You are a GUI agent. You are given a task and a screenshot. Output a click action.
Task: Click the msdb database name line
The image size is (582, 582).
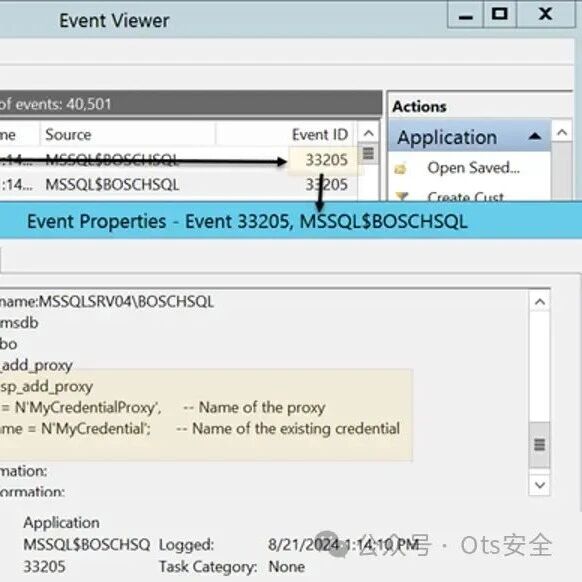(x=19, y=323)
